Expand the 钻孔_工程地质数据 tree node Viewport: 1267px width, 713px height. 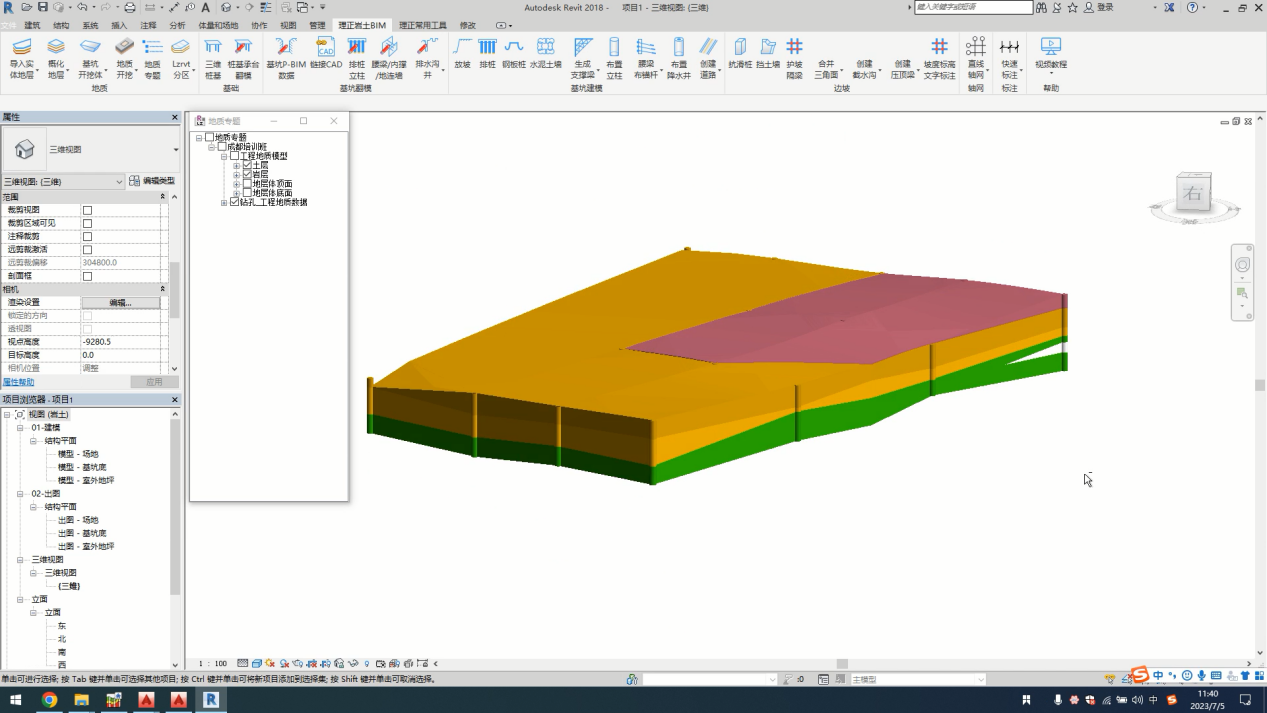(x=225, y=203)
